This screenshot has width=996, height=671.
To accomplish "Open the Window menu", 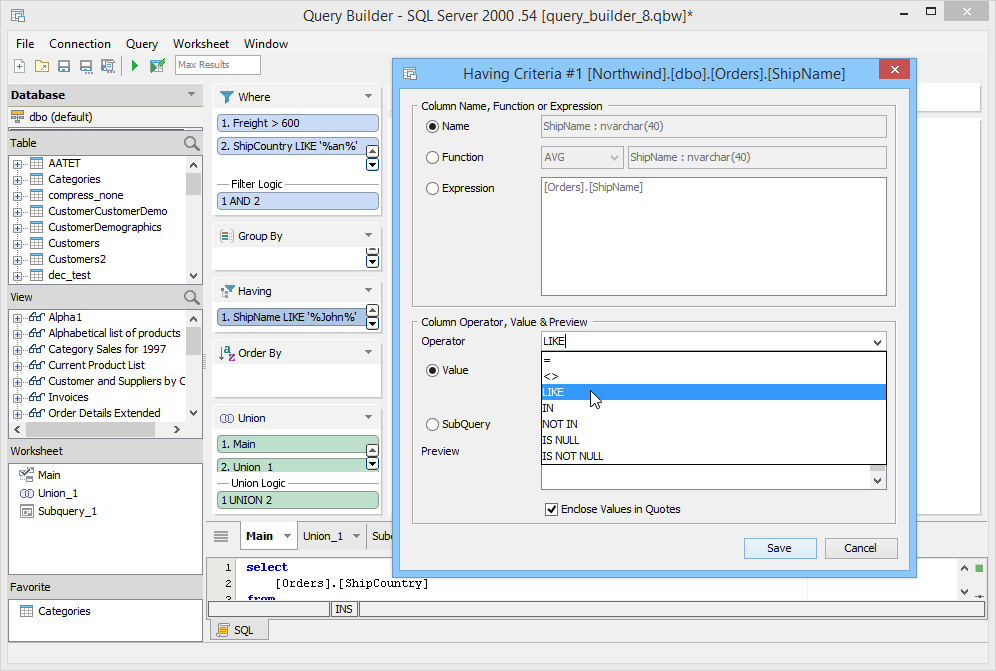I will tap(266, 44).
